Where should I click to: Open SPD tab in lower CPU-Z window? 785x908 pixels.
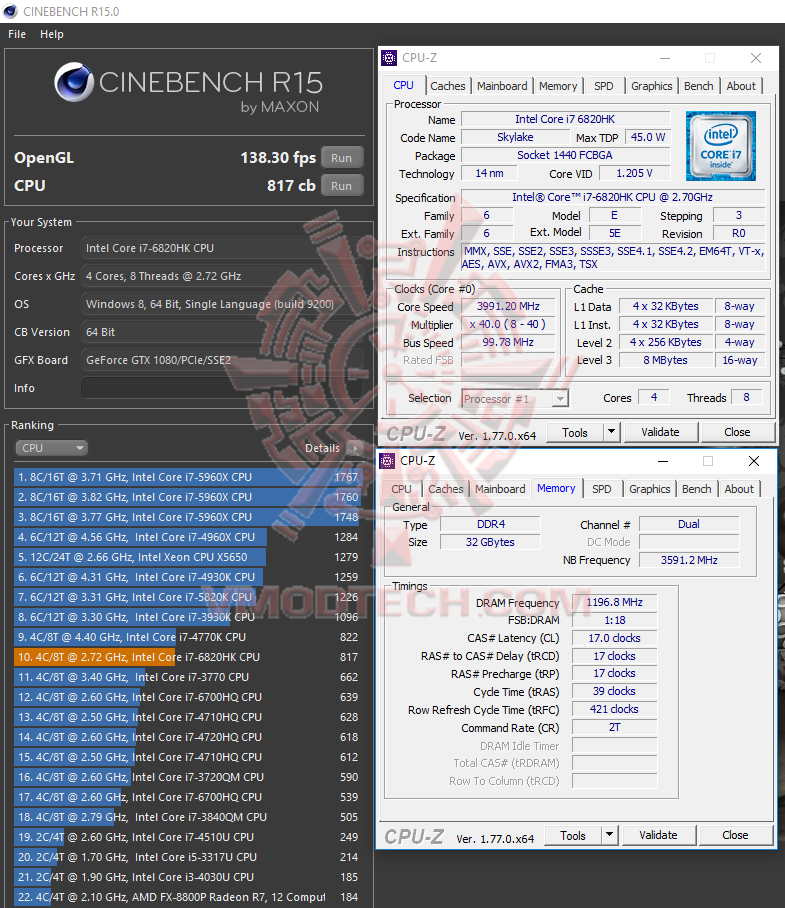(601, 489)
